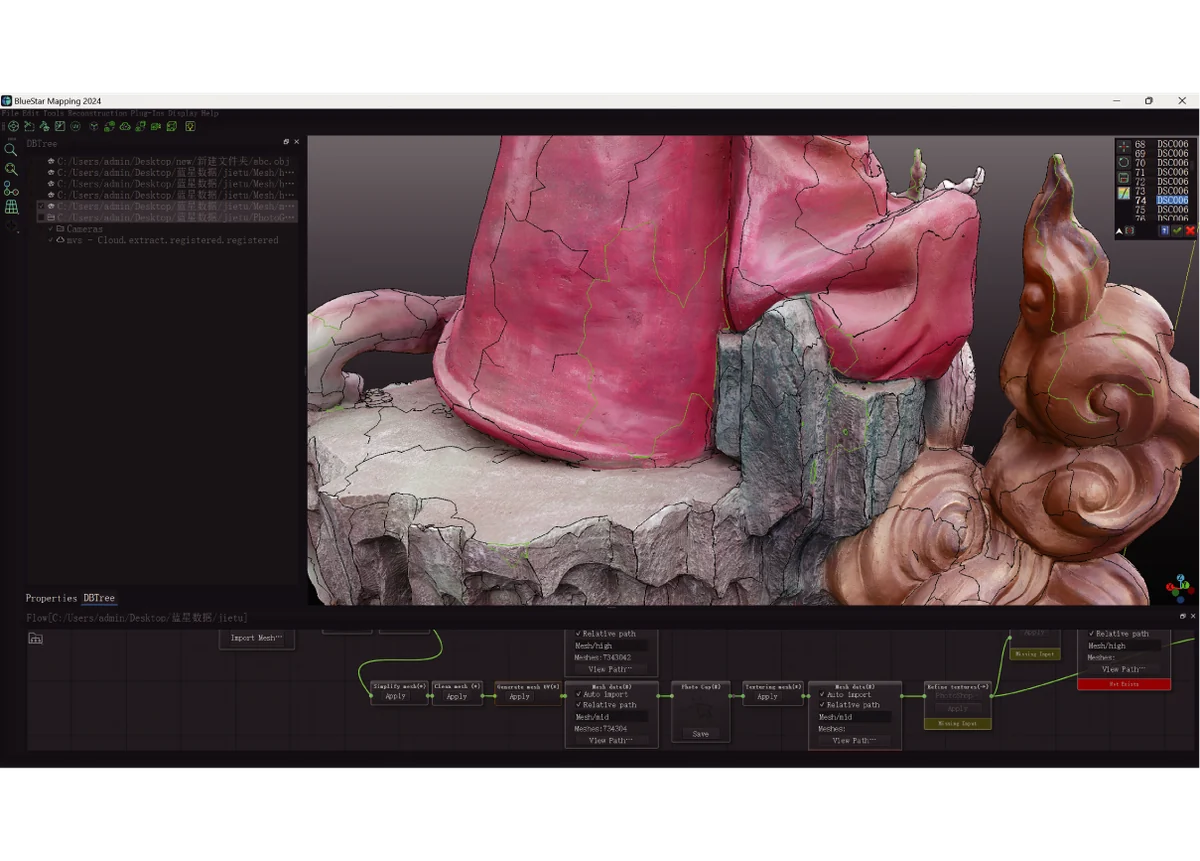Click Apply on the Generate mesh UV node
This screenshot has height=861, width=1200.
(519, 696)
